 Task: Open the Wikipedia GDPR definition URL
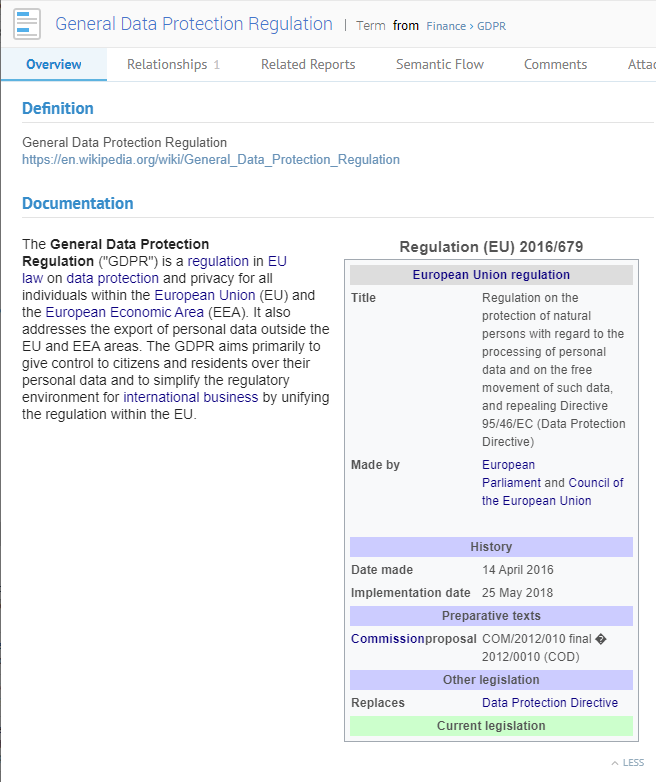tap(211, 159)
